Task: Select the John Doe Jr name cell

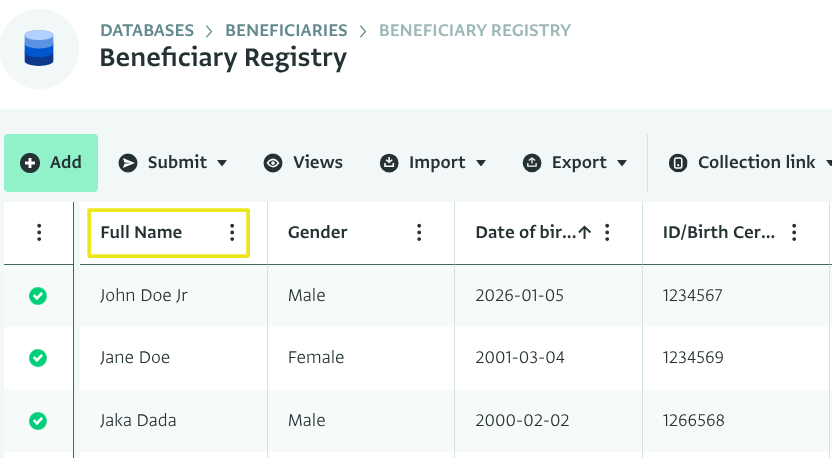Action: click(x=144, y=296)
